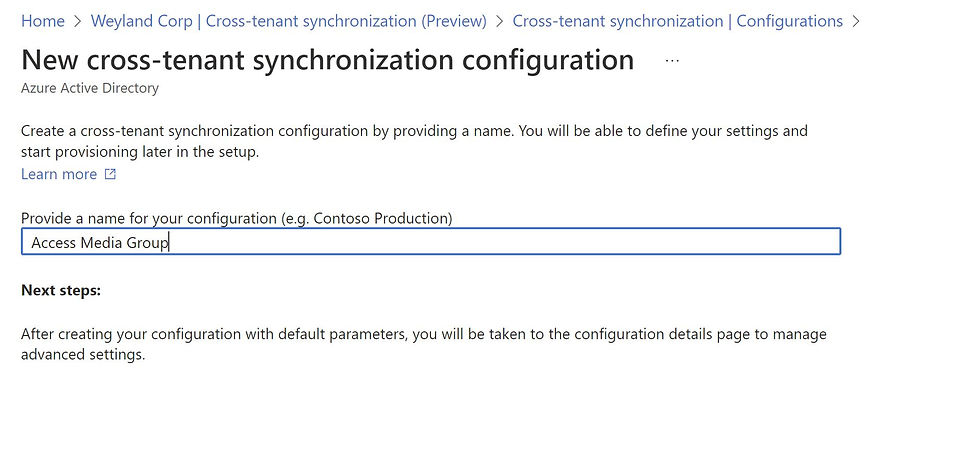Viewport: 980px width, 471px height.
Task: Click the 'Contoso Production' example hint text
Action: click(381, 219)
